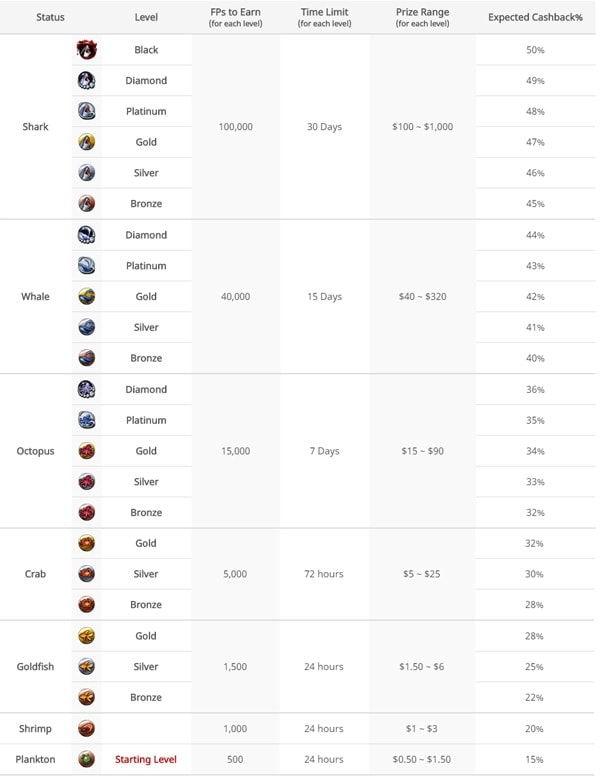Click the Crab Gold badge icon
Screen dimensions: 600x780
point(87,543)
